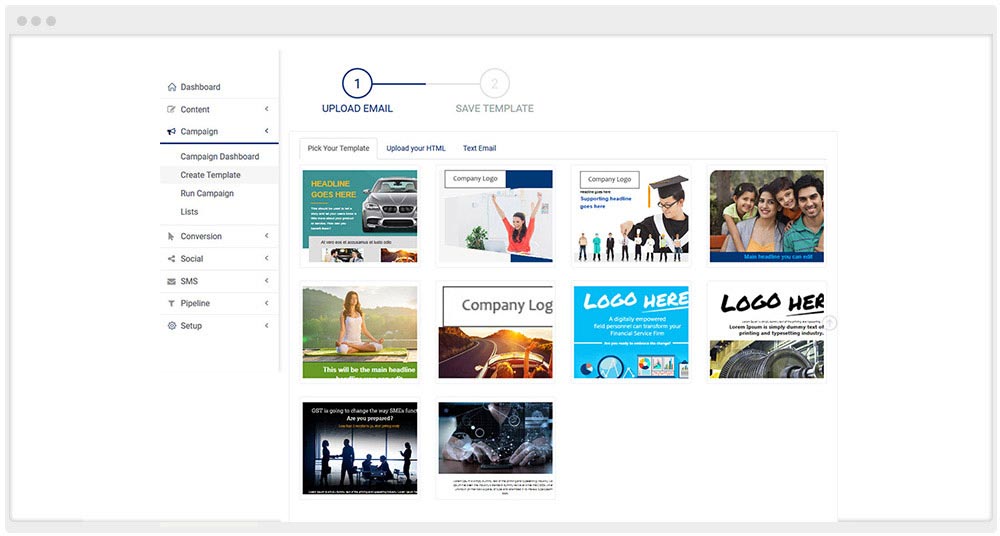
Task: Click the Dashboard home icon
Action: coord(172,87)
